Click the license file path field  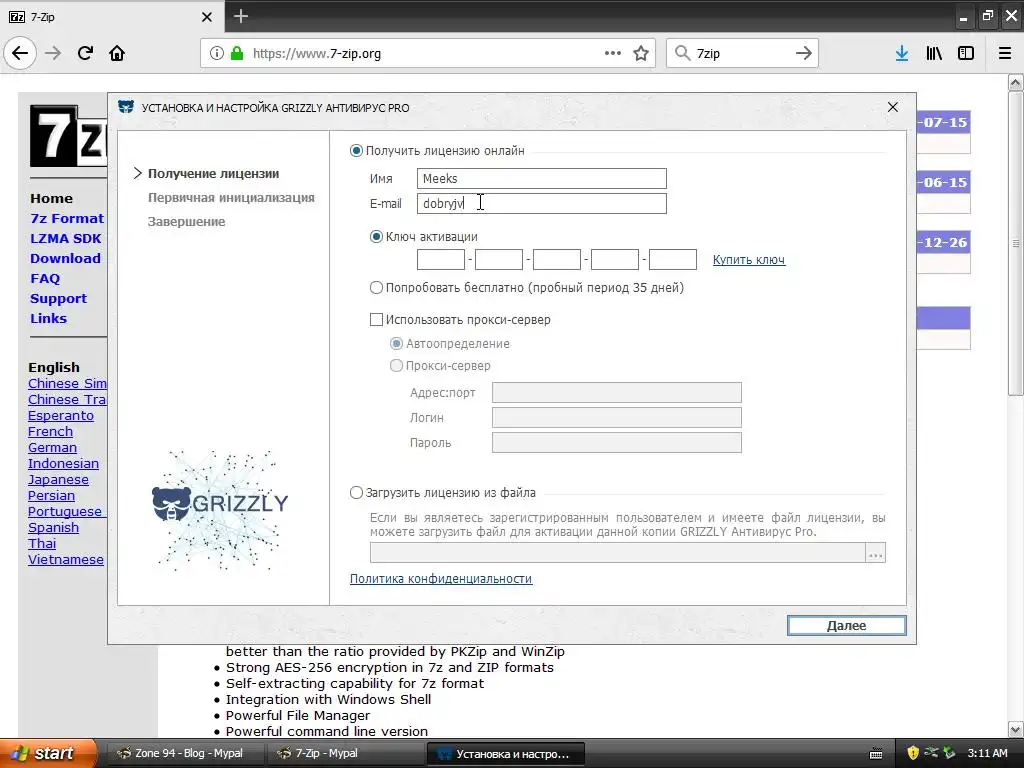coord(618,552)
